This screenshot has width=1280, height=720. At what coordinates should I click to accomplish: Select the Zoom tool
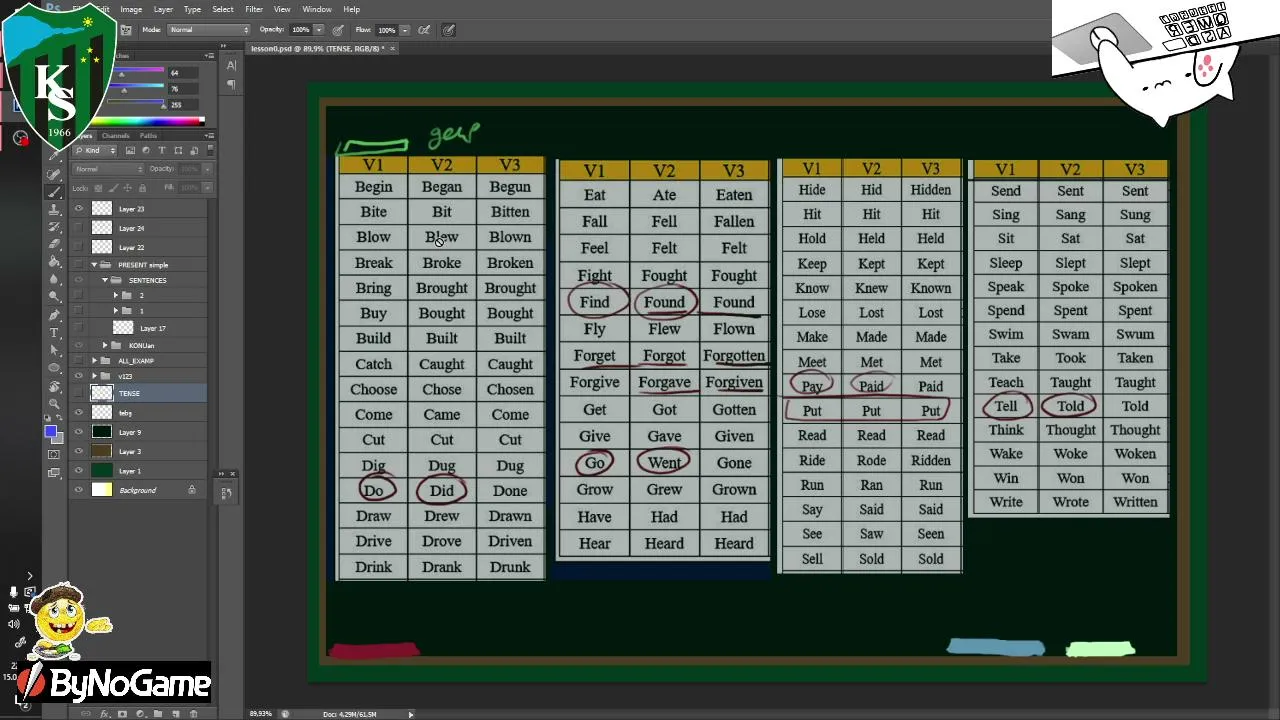point(54,403)
